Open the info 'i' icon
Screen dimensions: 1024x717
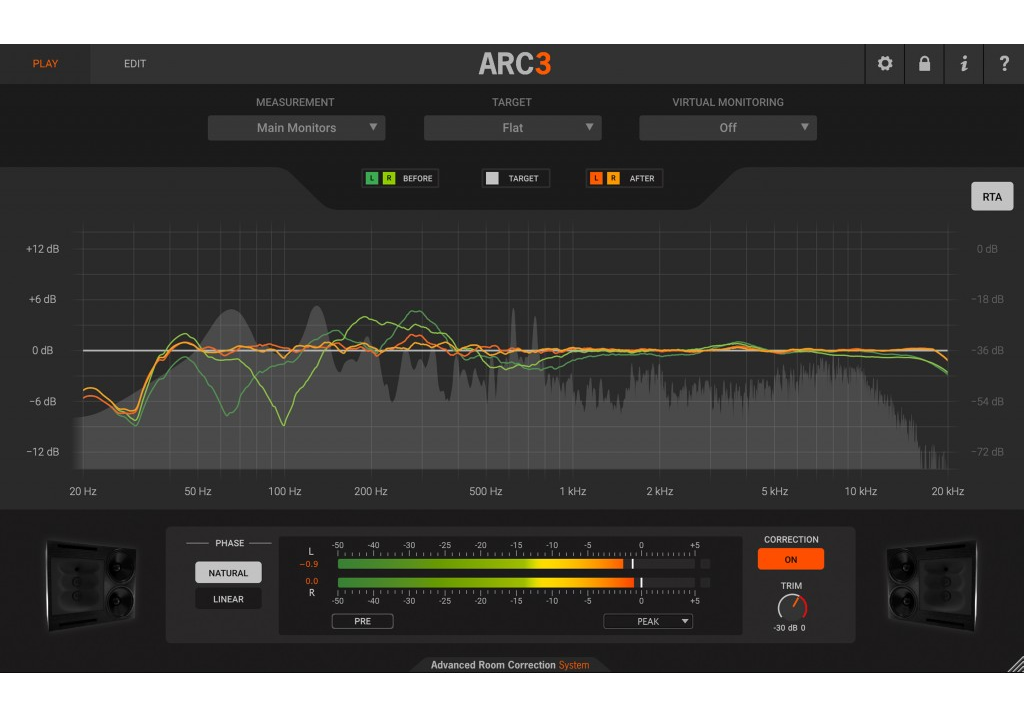964,63
